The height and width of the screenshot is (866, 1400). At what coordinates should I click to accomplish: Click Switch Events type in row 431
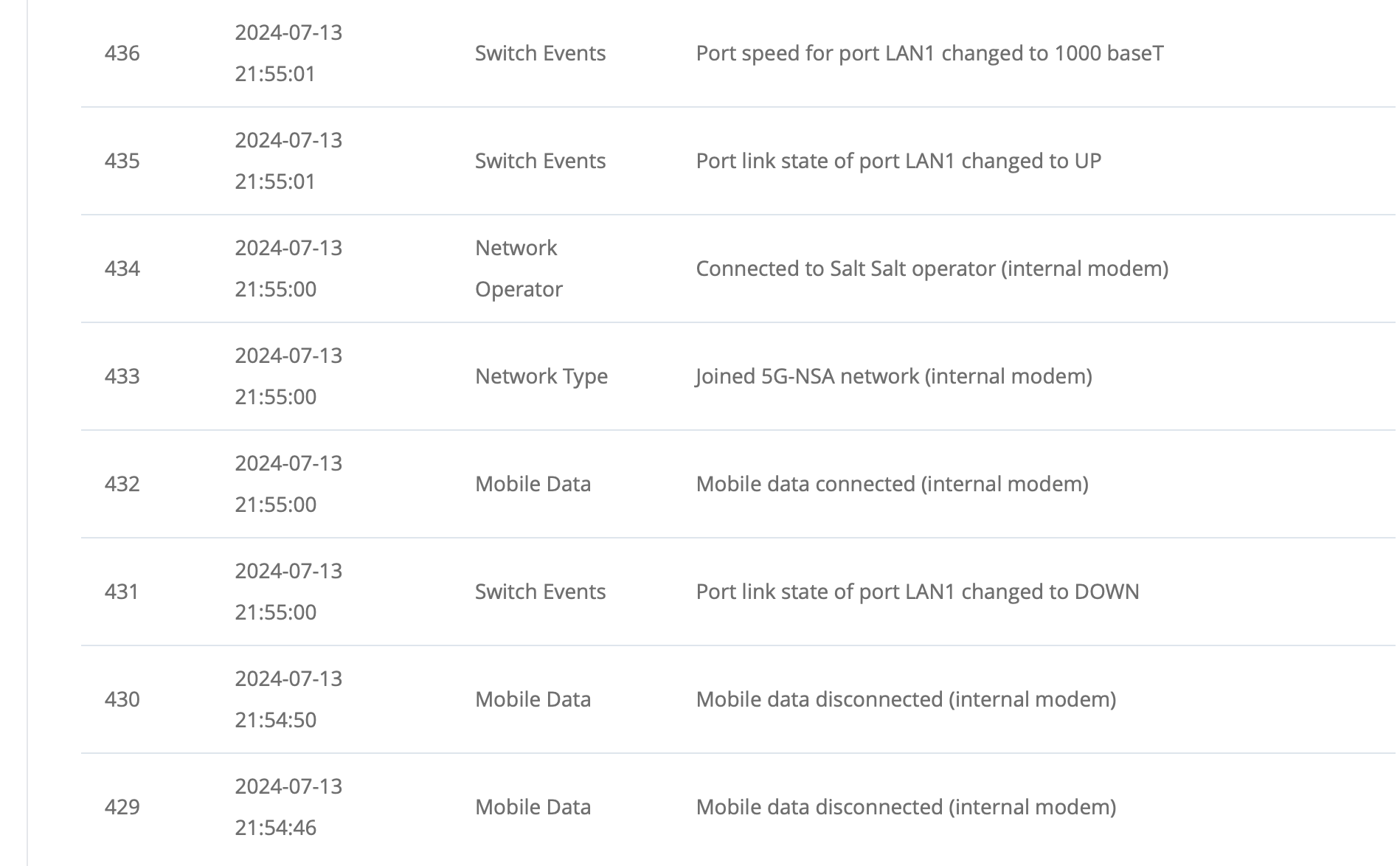point(540,592)
